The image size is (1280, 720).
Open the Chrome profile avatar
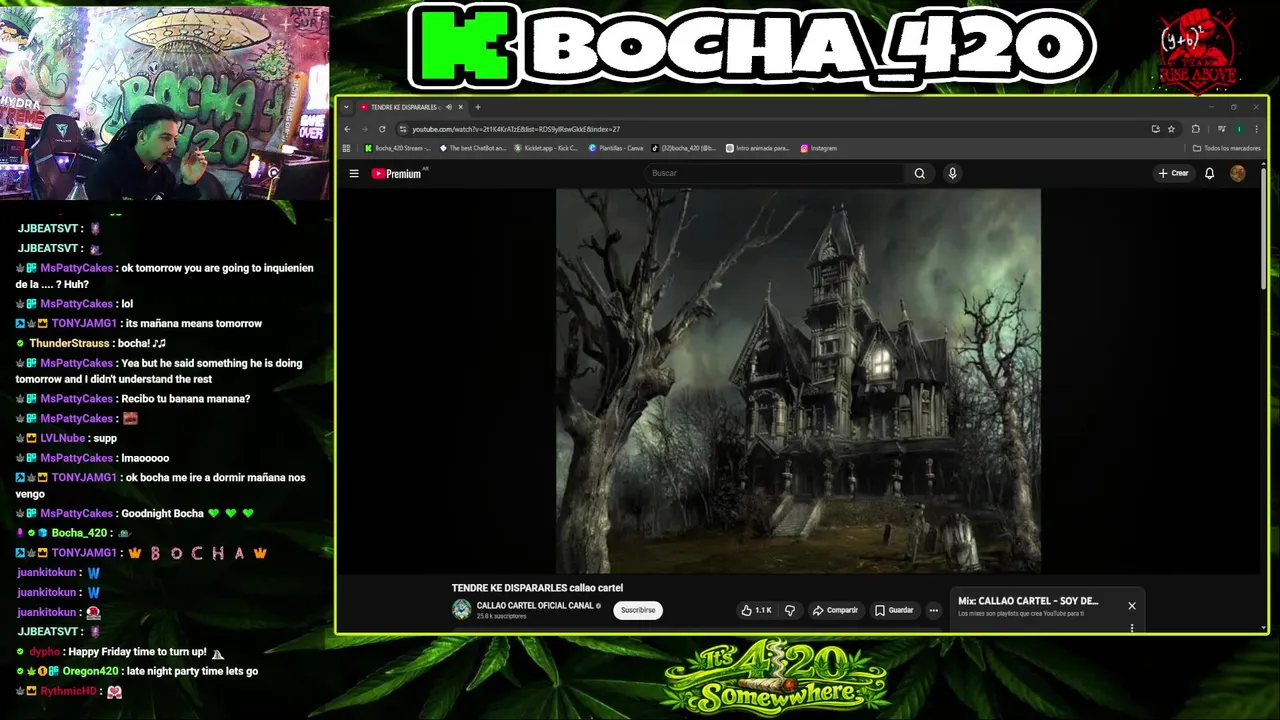point(1239,129)
